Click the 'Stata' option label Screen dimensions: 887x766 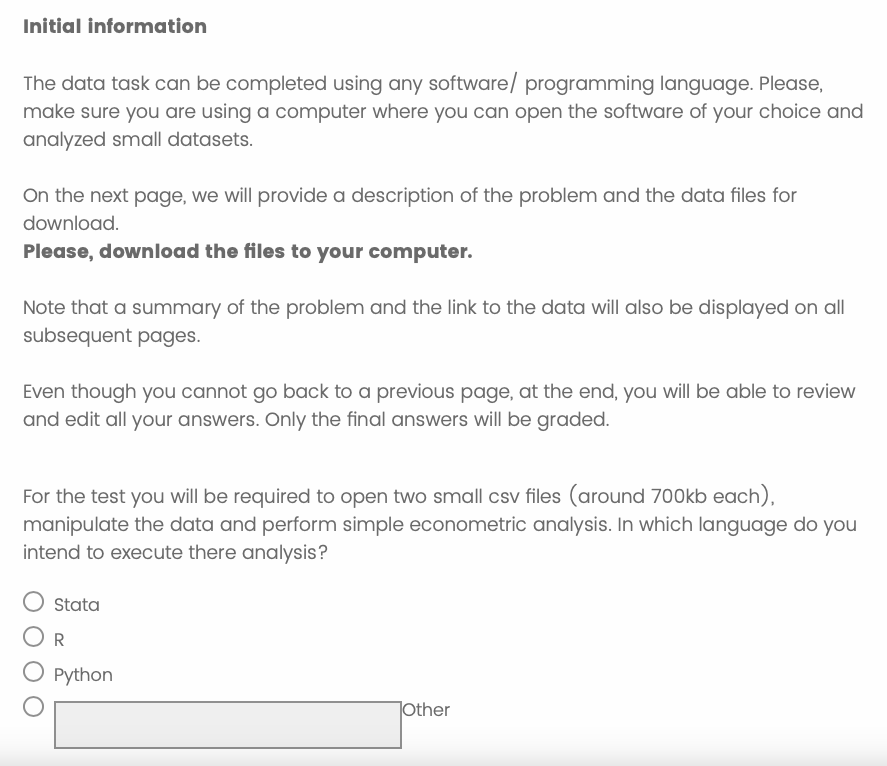[77, 605]
